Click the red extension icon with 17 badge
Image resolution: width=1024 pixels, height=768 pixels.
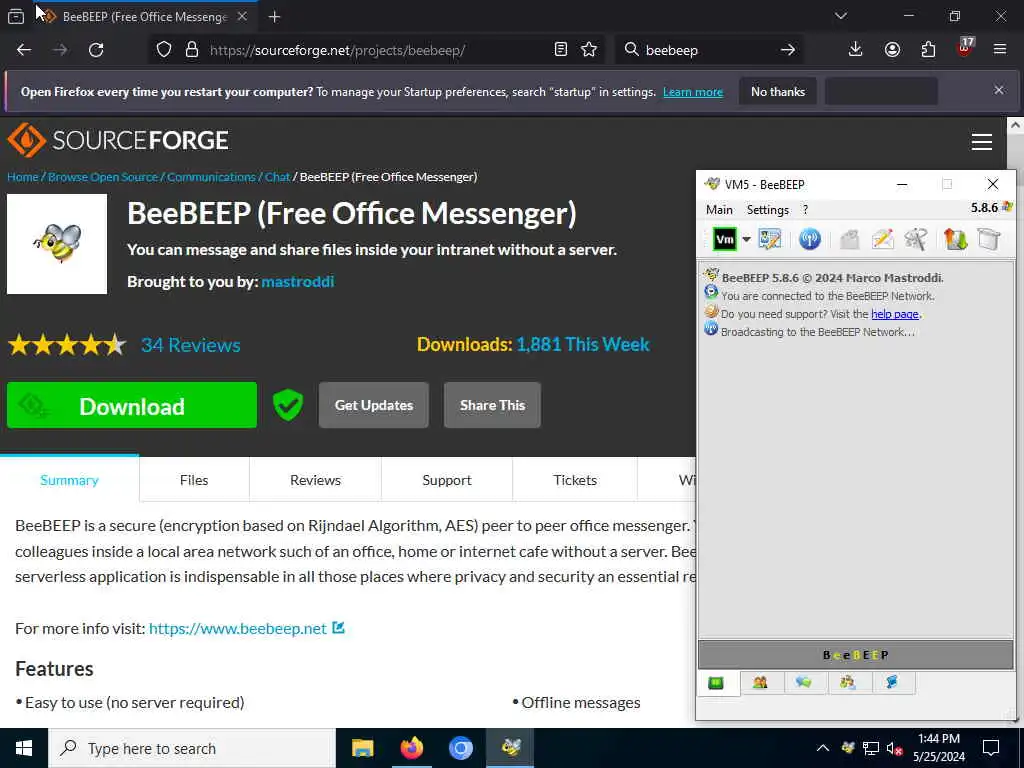pyautogui.click(x=965, y=48)
